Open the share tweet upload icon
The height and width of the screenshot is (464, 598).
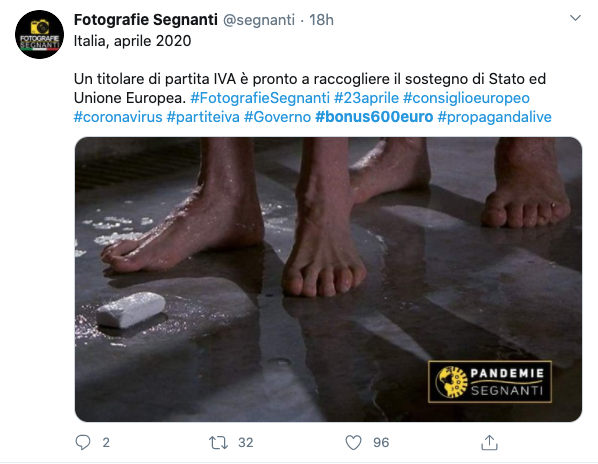click(x=489, y=442)
